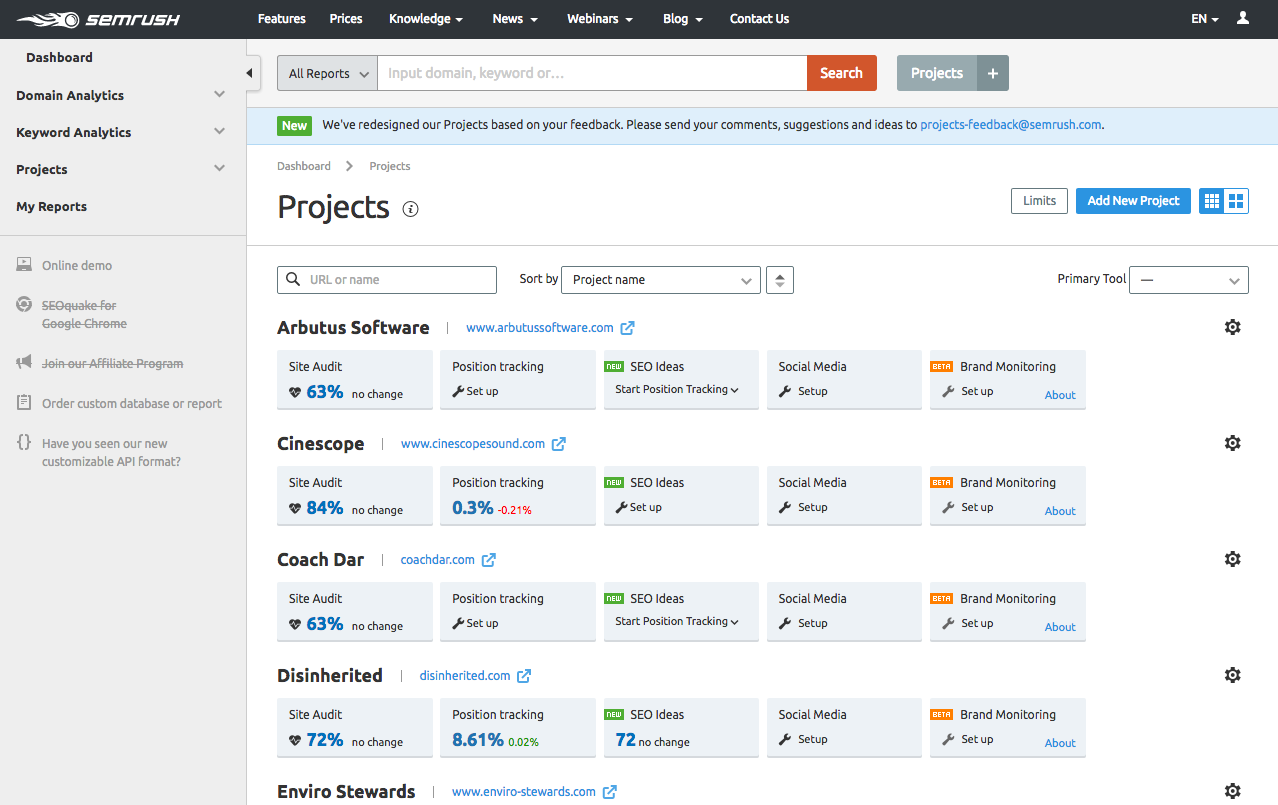Open Start Position Tracking dropdown for Coach Dar
Image resolution: width=1278 pixels, height=805 pixels.
click(x=677, y=622)
